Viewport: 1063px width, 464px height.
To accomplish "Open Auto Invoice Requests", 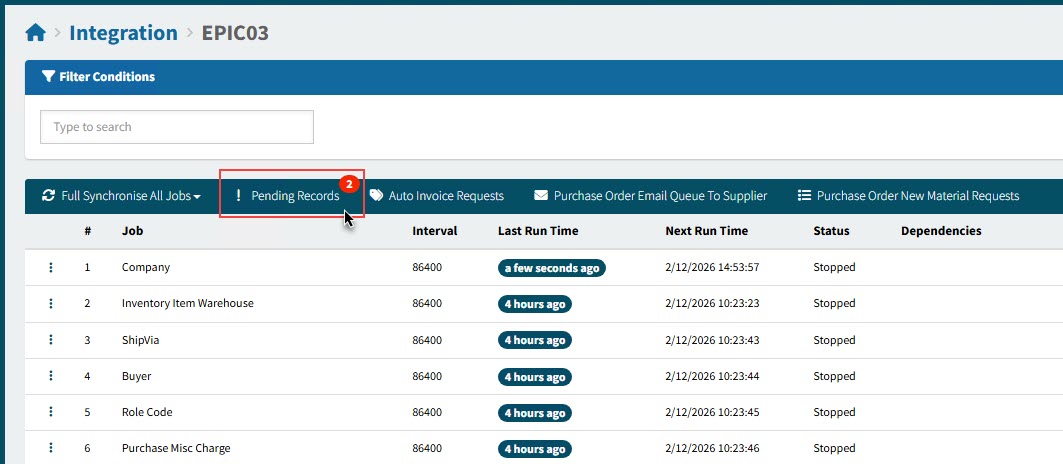I will coord(436,196).
